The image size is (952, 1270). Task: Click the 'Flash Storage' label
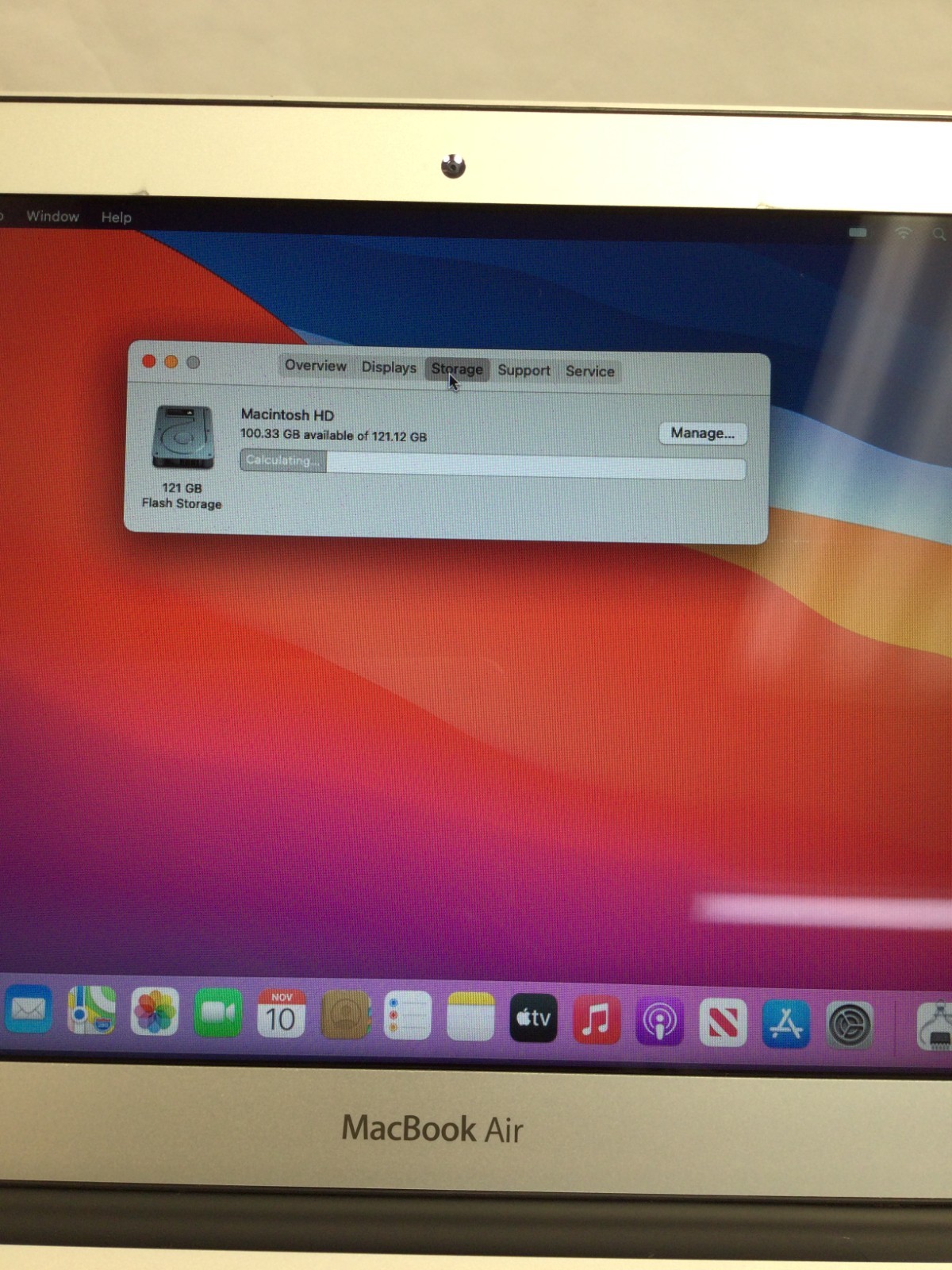click(x=182, y=503)
